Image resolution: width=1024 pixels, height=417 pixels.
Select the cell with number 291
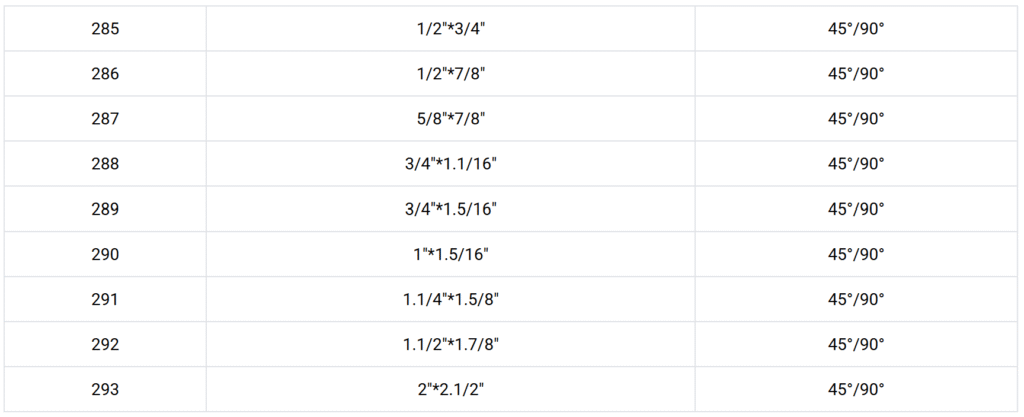tap(104, 299)
